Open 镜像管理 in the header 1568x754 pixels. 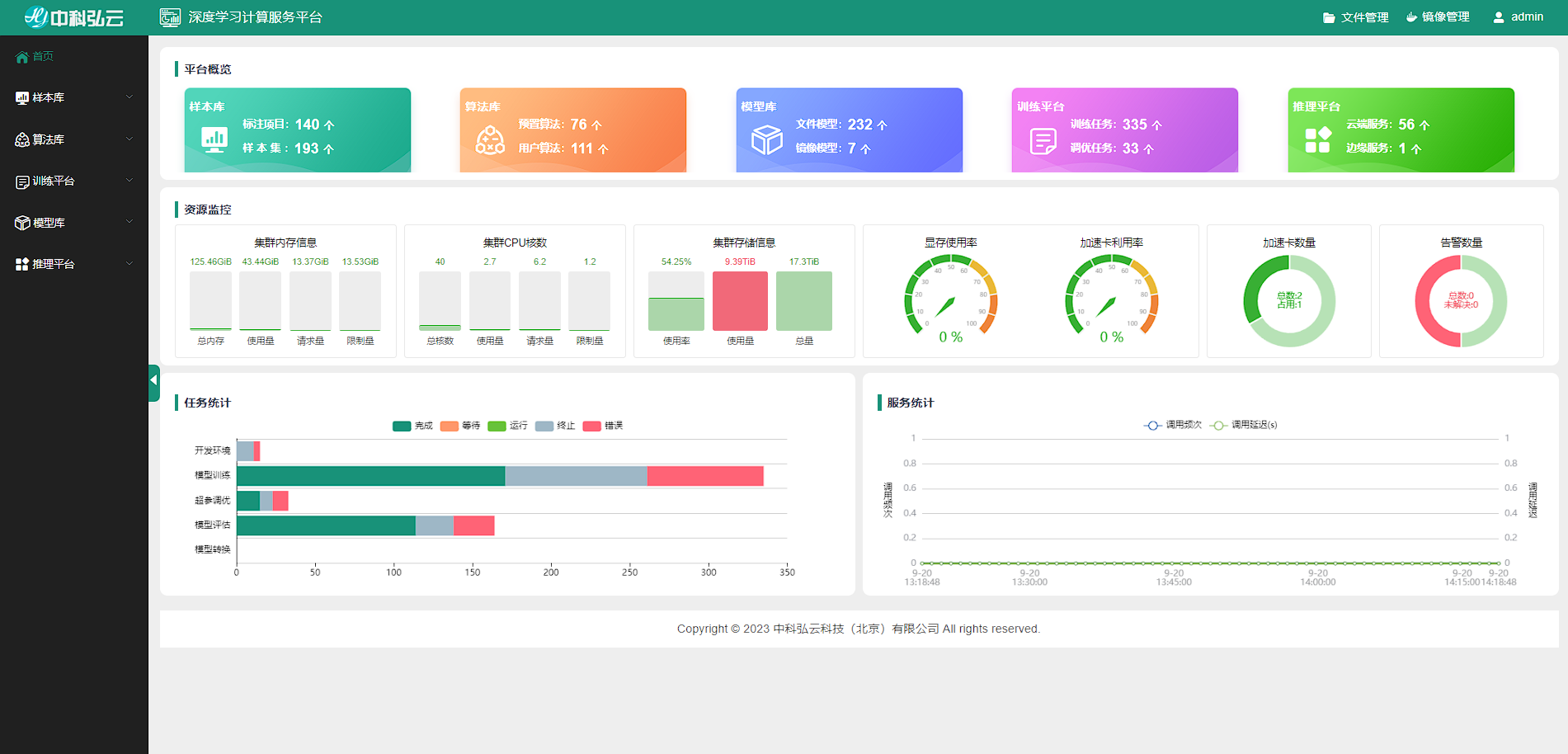click(x=1438, y=17)
